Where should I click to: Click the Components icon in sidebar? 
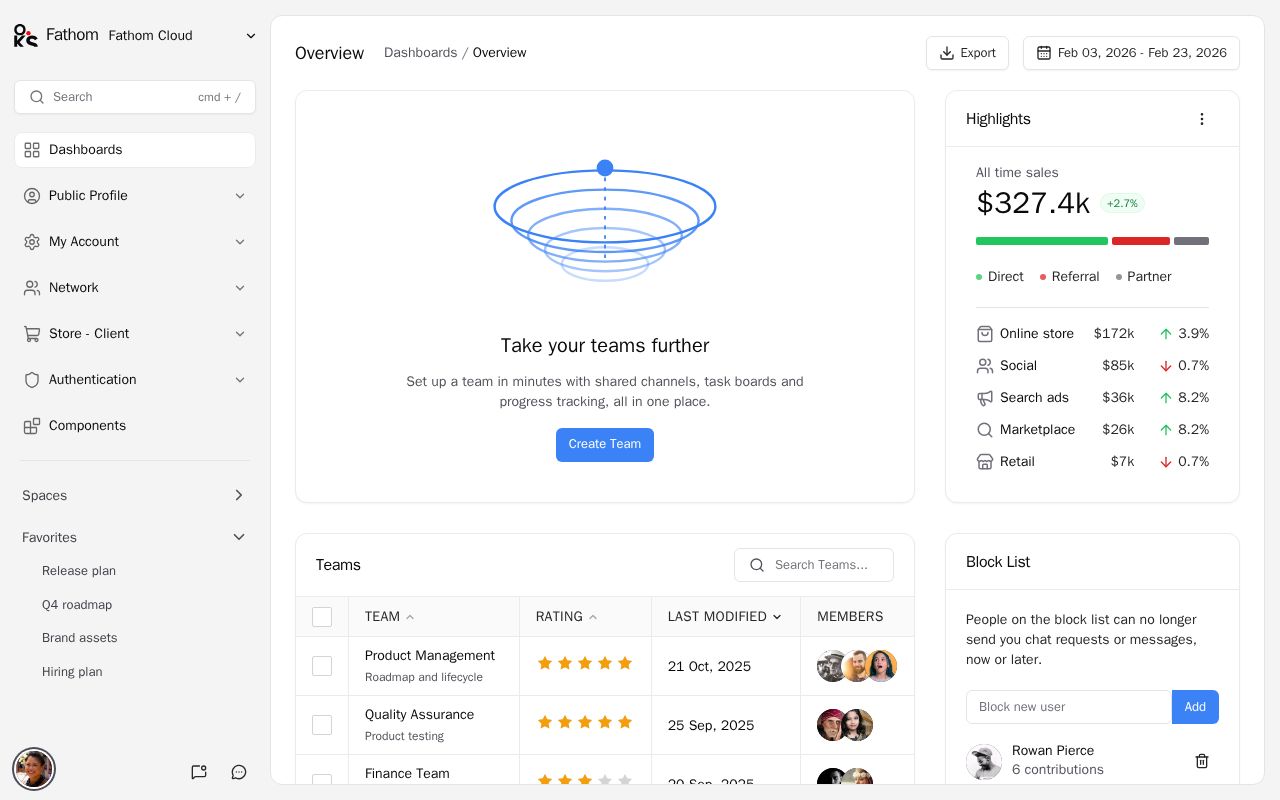tap(32, 426)
